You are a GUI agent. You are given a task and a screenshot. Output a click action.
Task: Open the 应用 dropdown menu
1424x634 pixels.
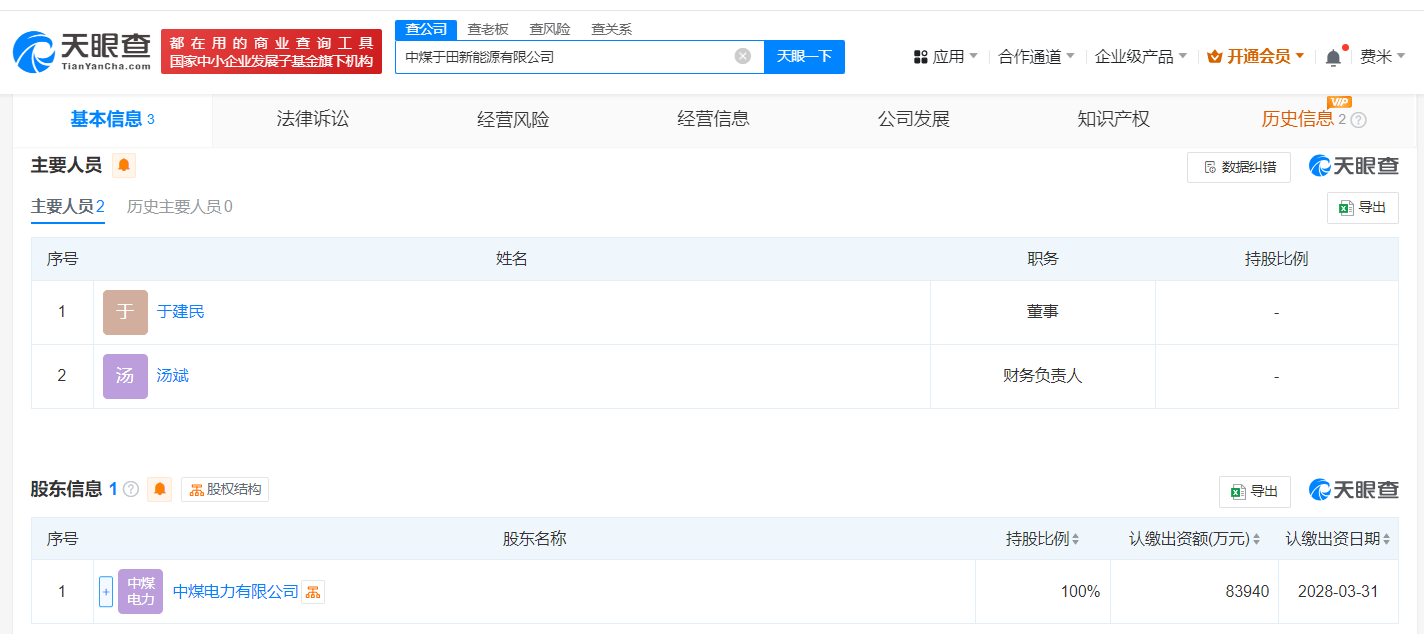click(x=946, y=57)
